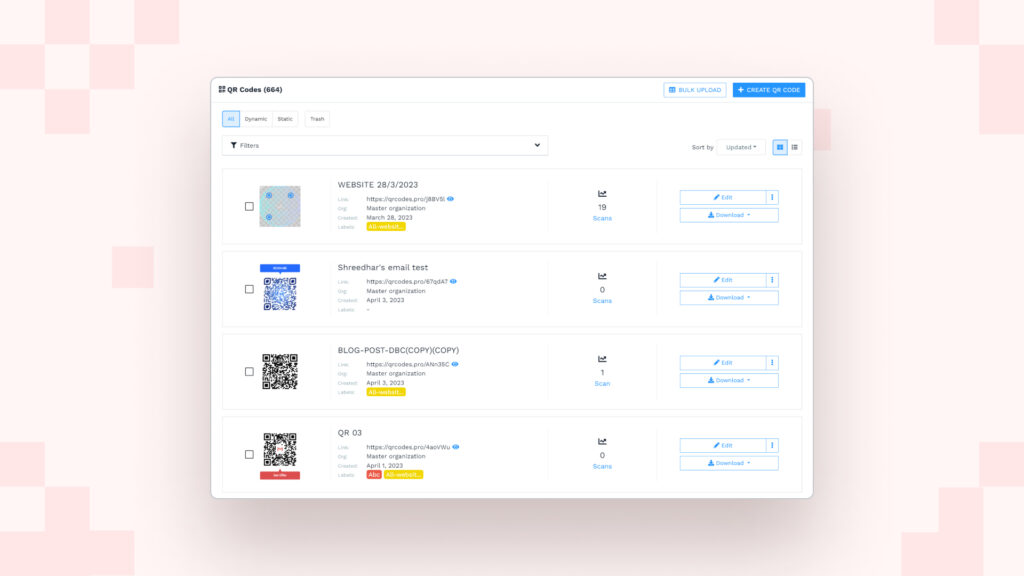The image size is (1024, 576).
Task: Open the Trash tab
Action: [x=317, y=118]
